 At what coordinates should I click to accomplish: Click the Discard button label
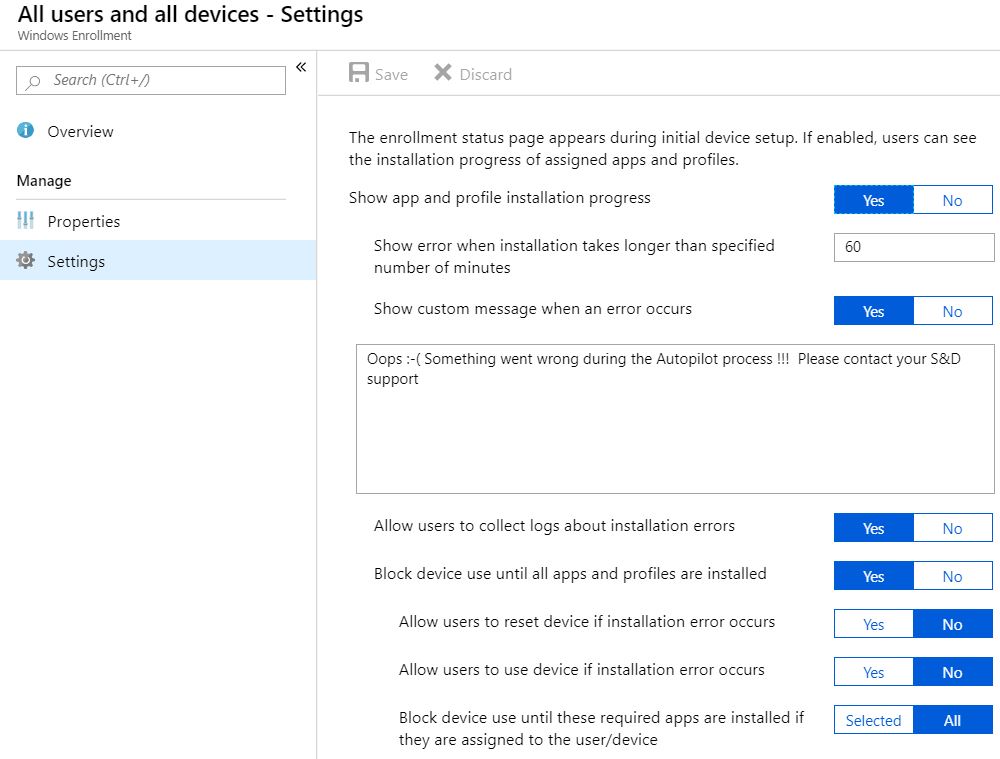[x=485, y=74]
